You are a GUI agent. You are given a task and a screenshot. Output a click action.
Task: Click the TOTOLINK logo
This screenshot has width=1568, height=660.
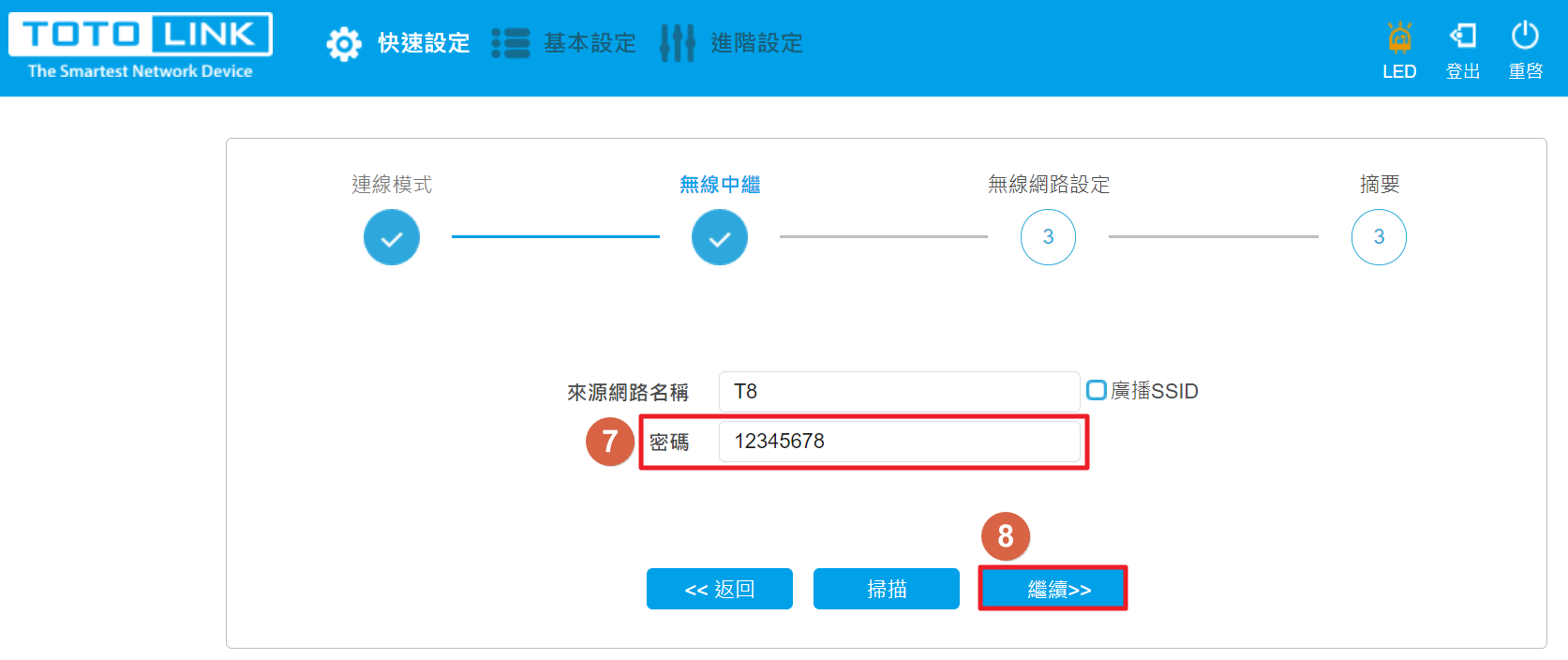(141, 47)
